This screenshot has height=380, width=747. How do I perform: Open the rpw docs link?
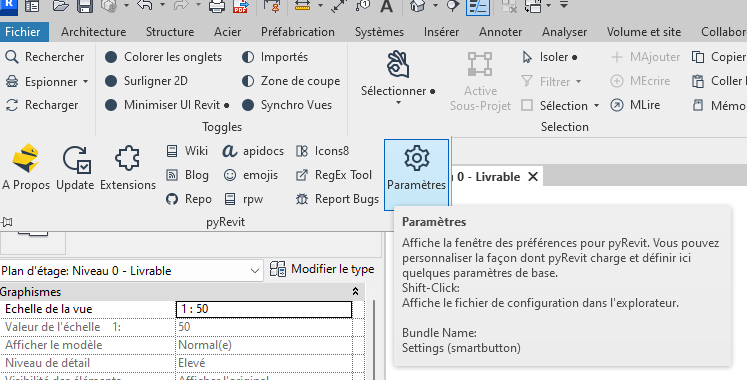coord(243,199)
